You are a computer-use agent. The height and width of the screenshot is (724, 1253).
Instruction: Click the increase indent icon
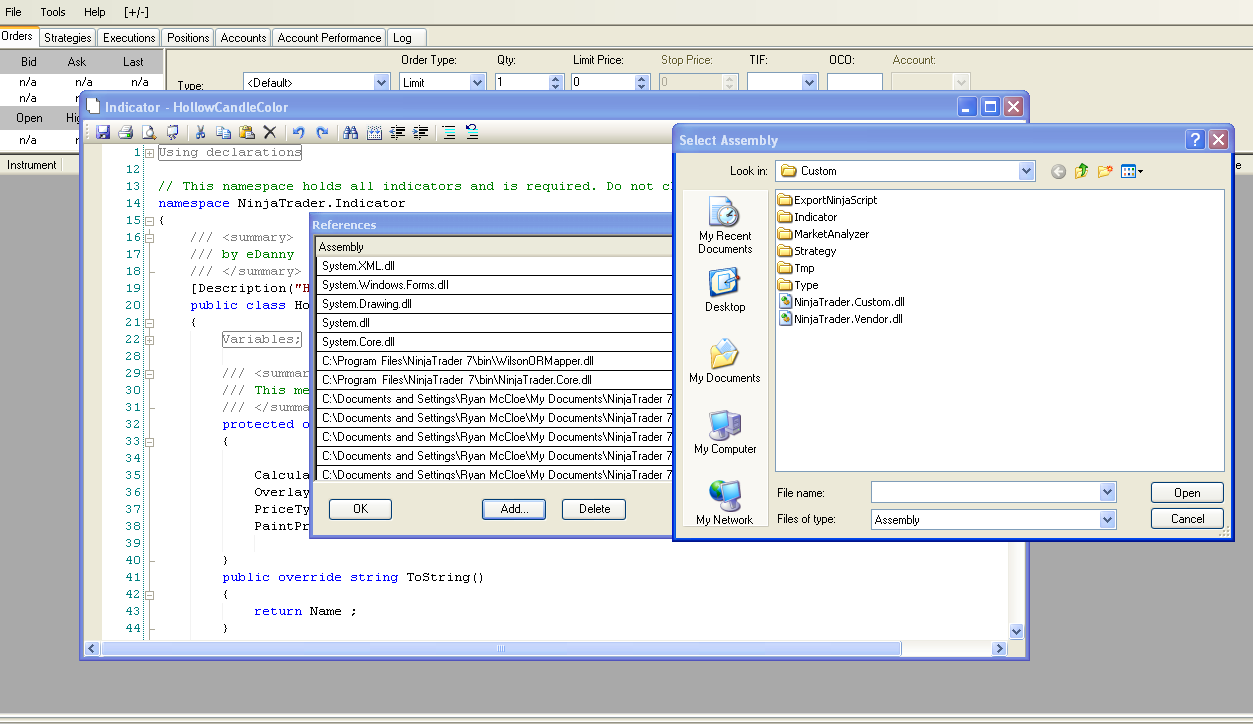pos(421,132)
